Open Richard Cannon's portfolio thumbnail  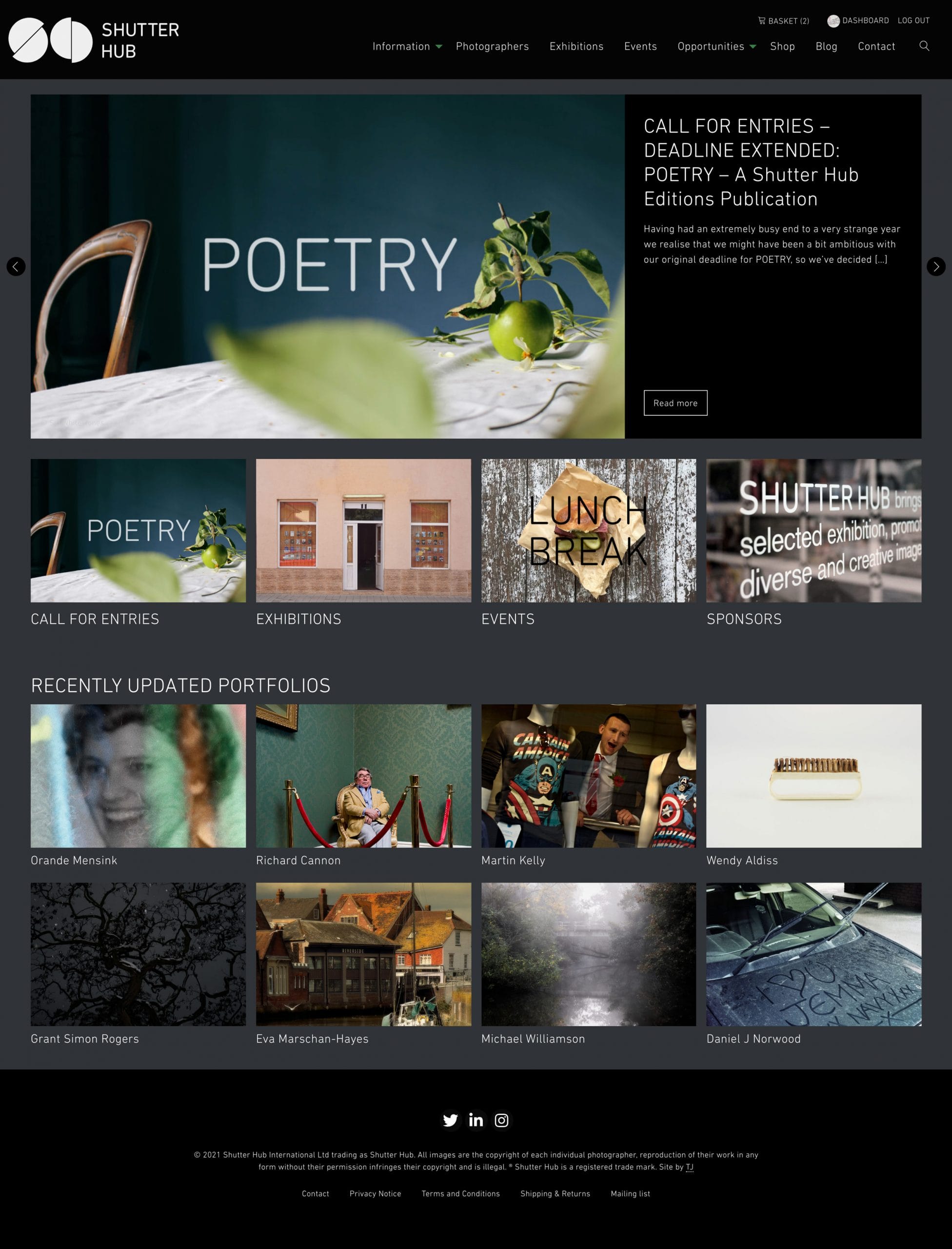(x=363, y=776)
